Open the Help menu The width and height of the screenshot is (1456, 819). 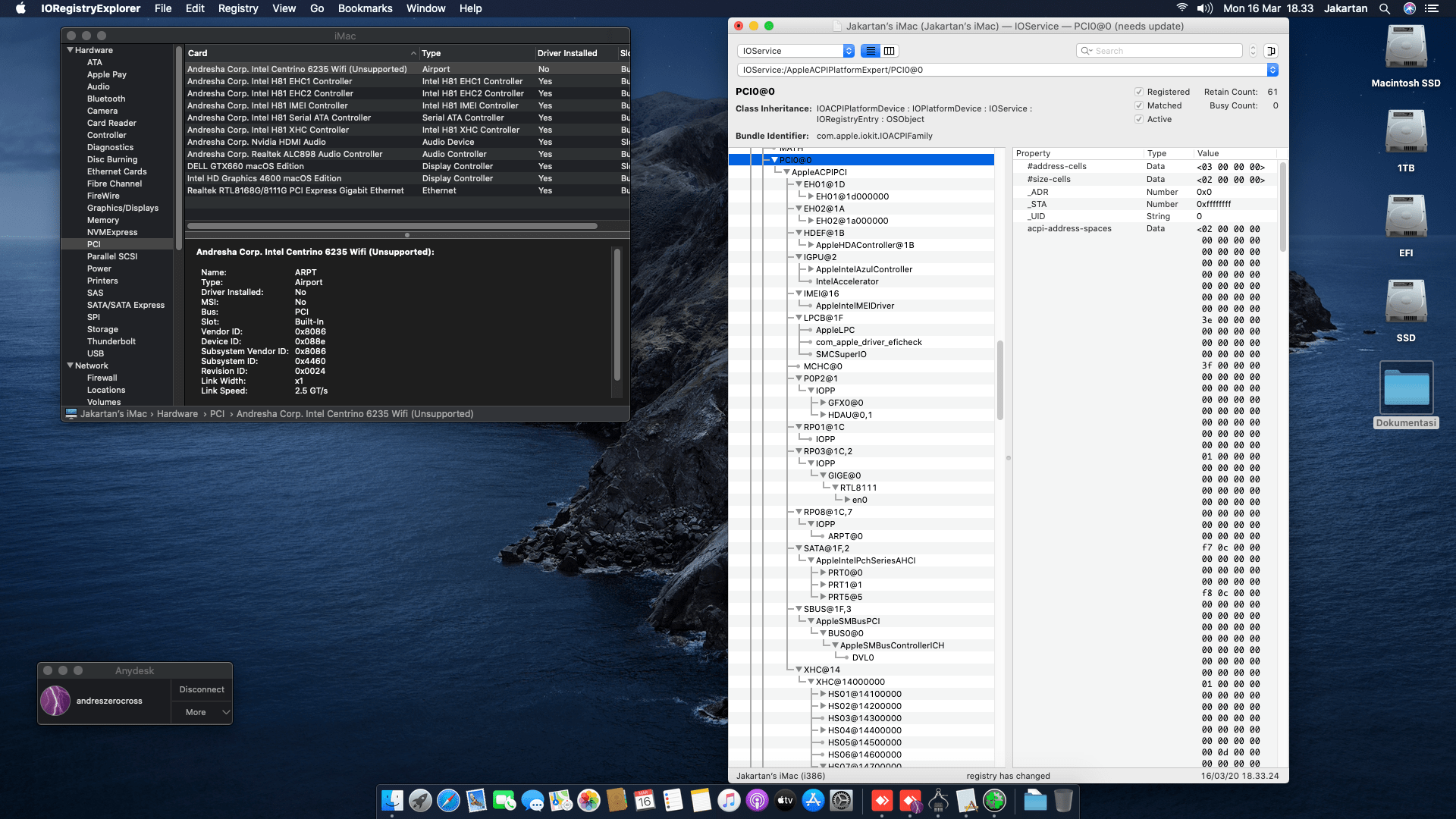(x=470, y=8)
